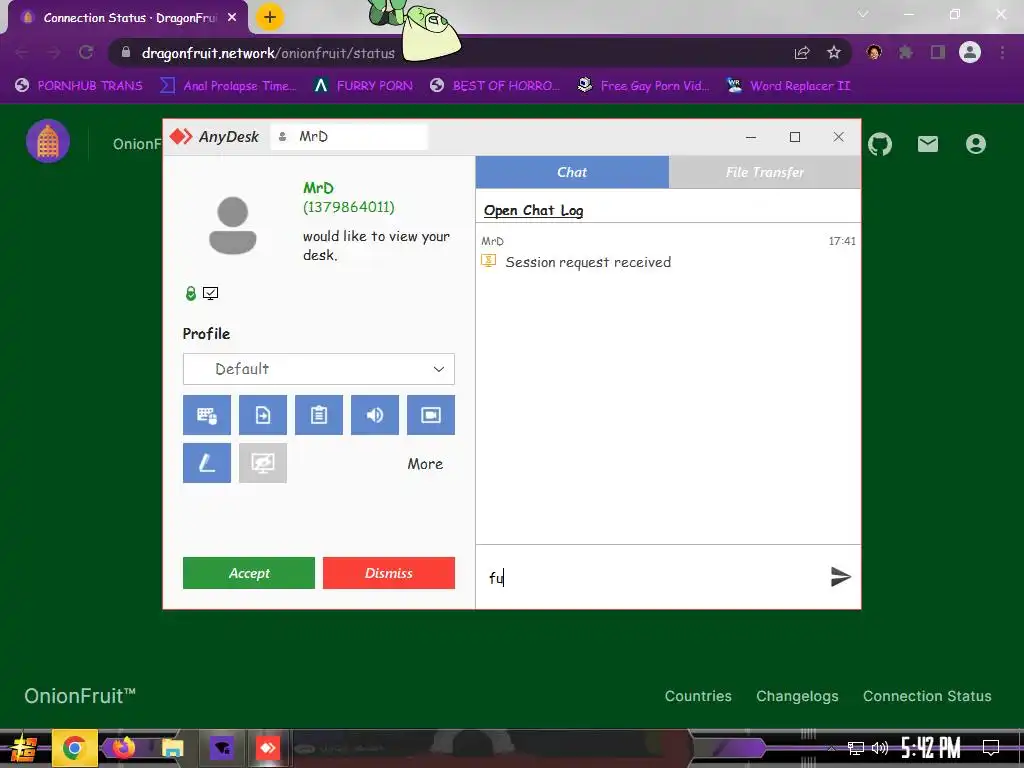This screenshot has width=1024, height=768.
Task: Open Chrome from the taskbar
Action: [x=74, y=748]
